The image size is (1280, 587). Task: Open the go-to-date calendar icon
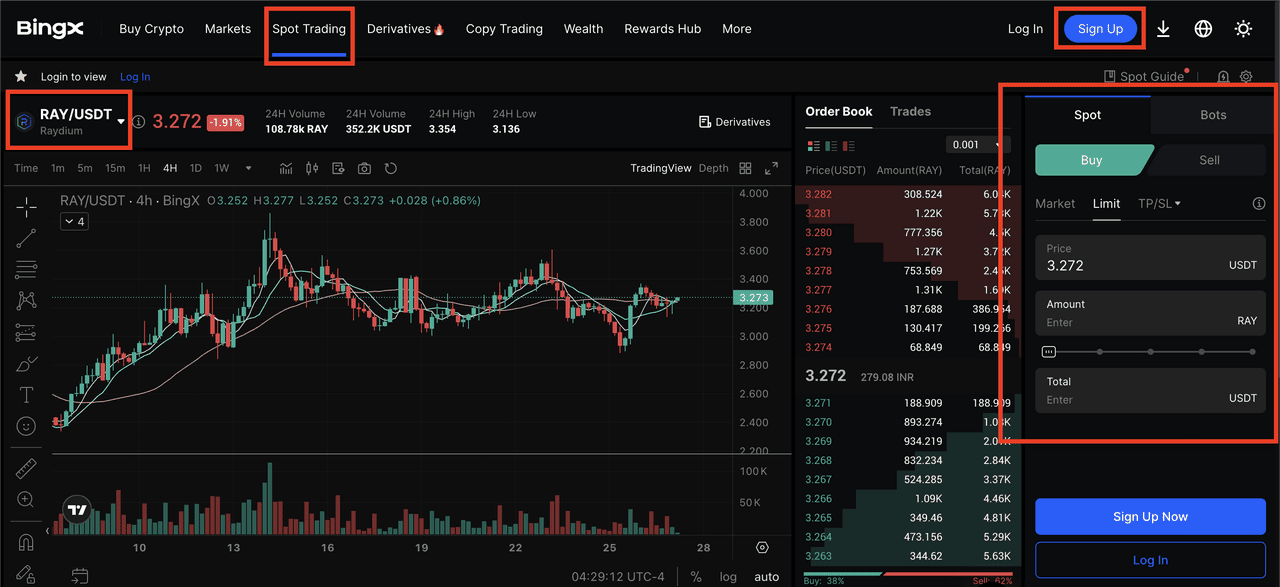(80, 576)
